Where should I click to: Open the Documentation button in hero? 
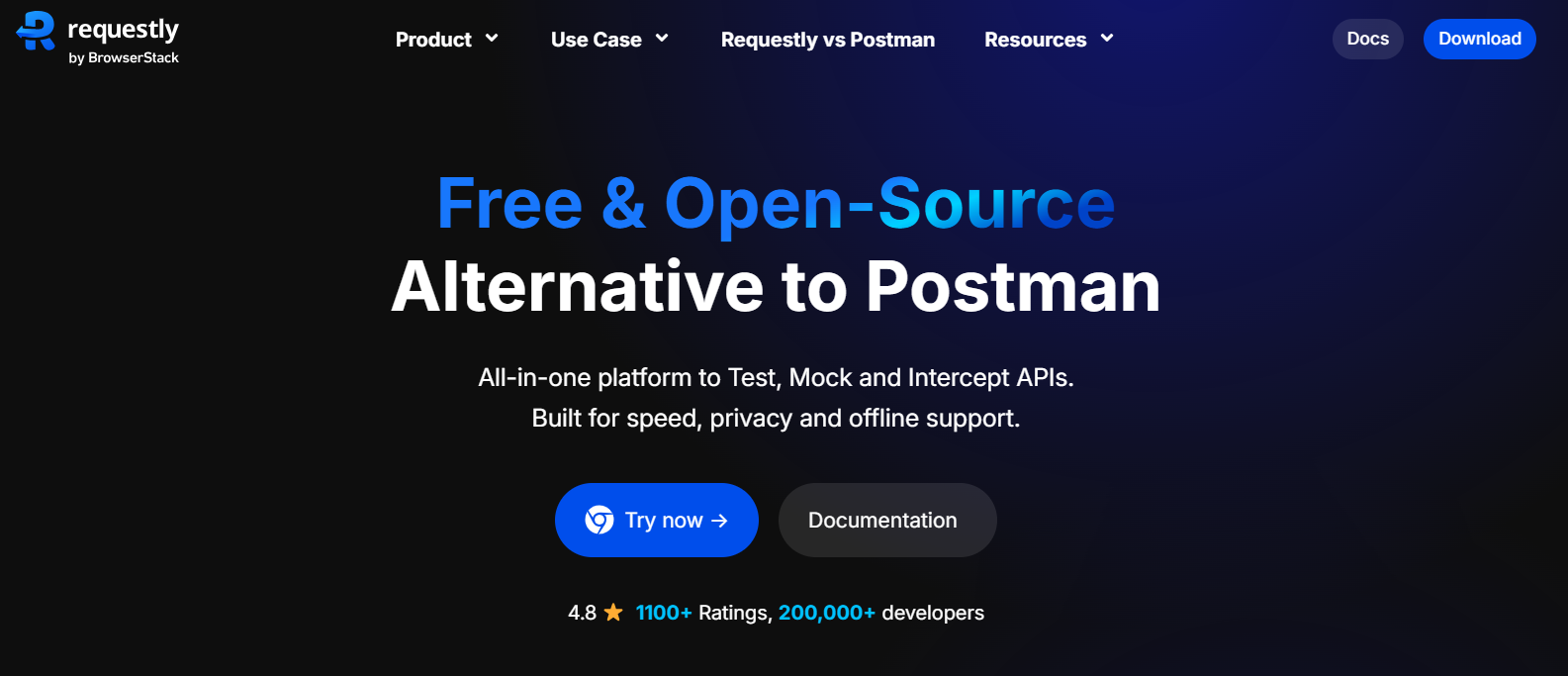coord(887,520)
